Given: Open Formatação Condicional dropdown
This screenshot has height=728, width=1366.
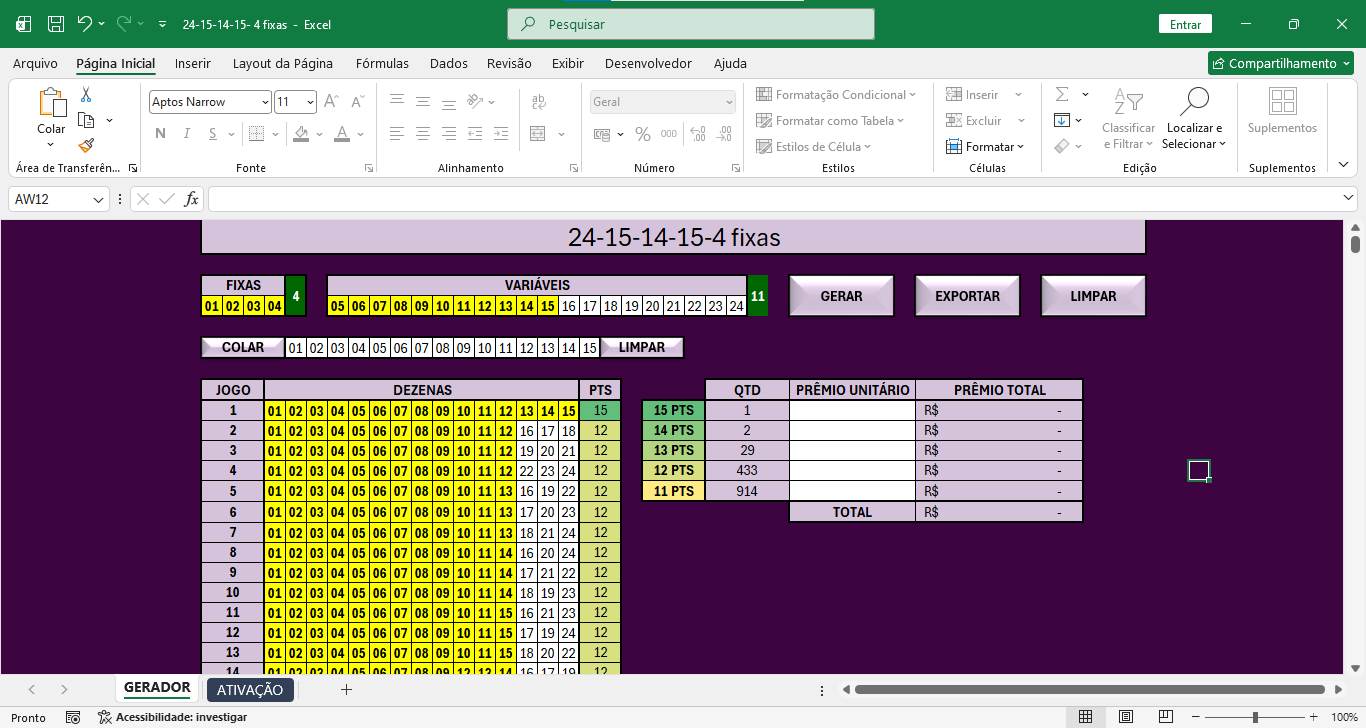Looking at the screenshot, I should [836, 94].
